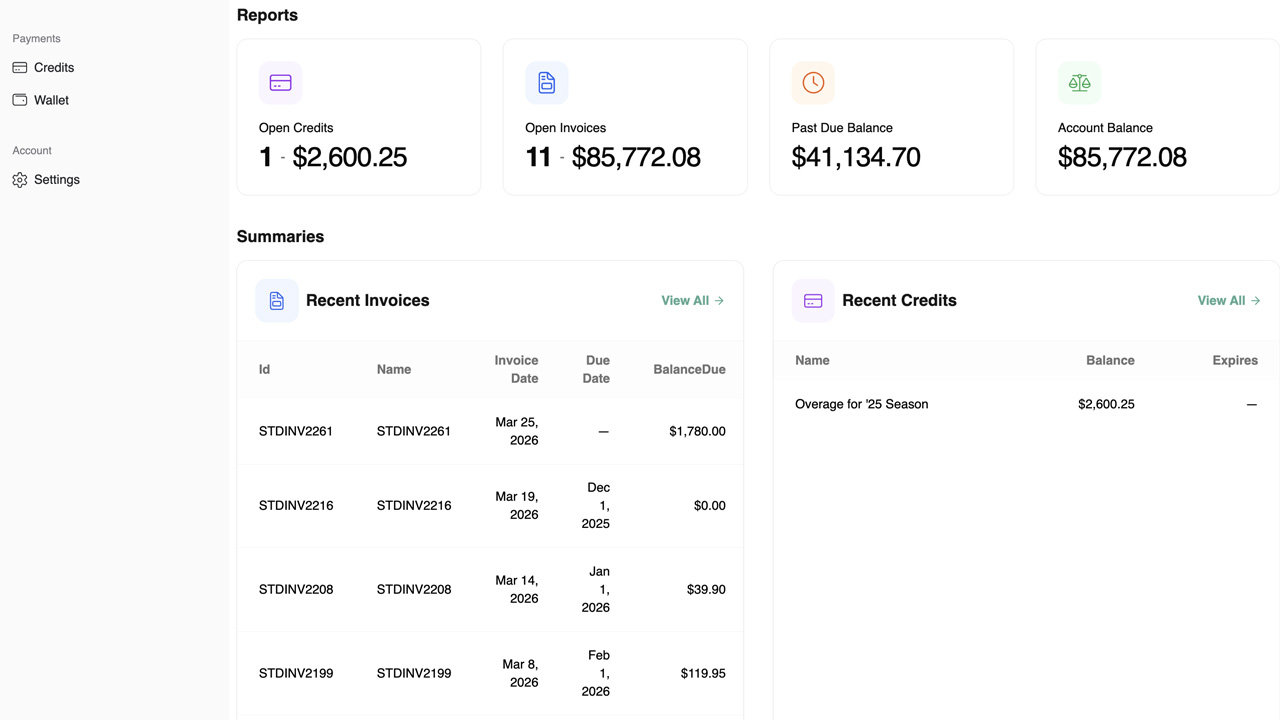
Task: Open Settings via the gear icon
Action: [x=18, y=179]
